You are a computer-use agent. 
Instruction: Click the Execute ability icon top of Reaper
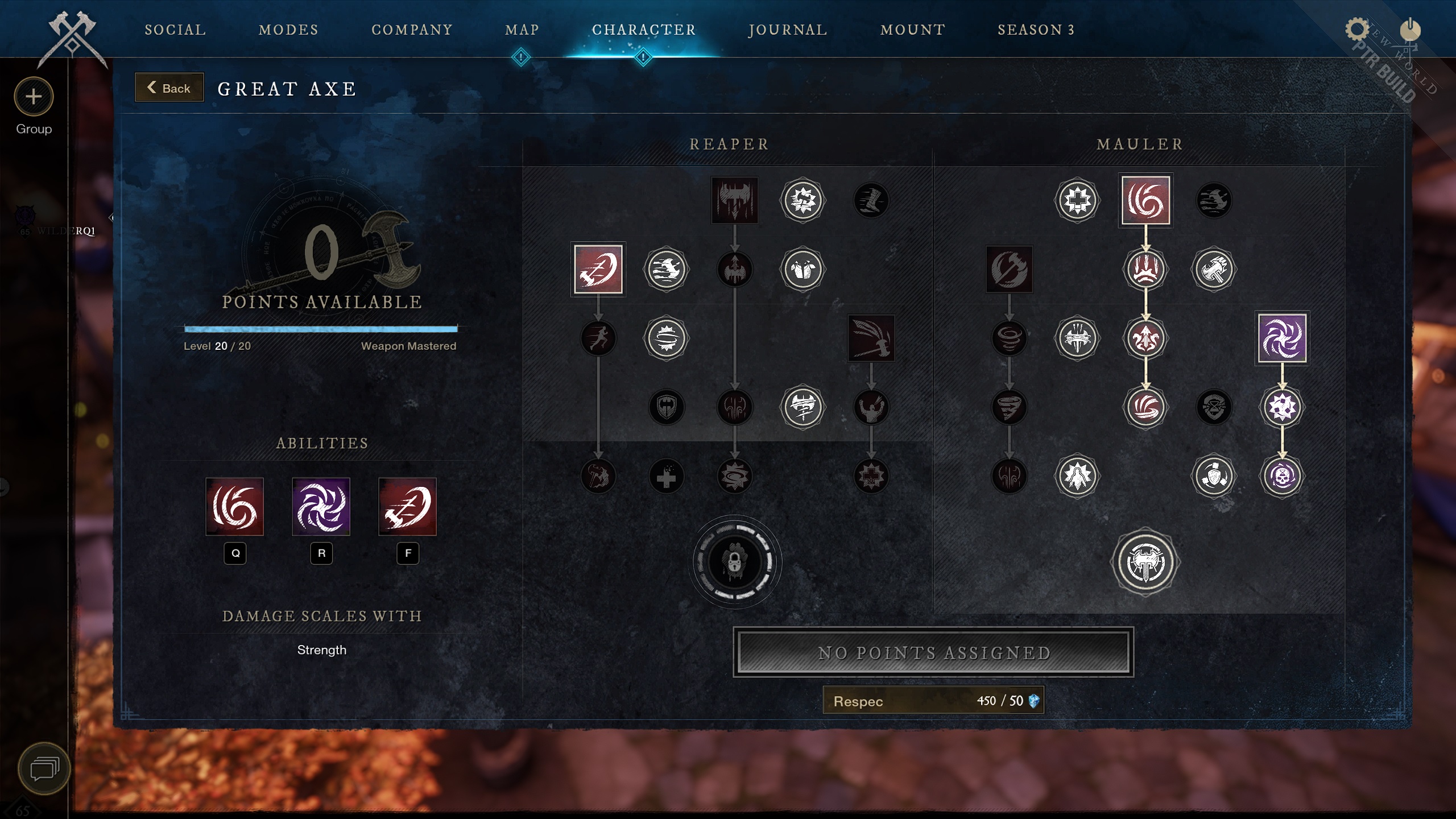(x=735, y=200)
